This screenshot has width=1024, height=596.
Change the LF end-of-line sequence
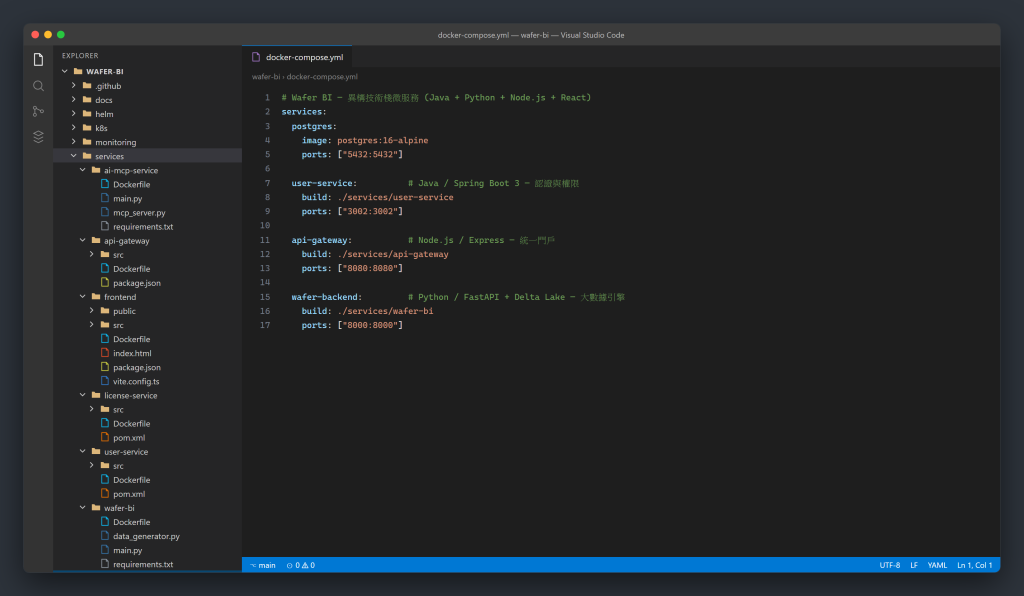[x=914, y=565]
